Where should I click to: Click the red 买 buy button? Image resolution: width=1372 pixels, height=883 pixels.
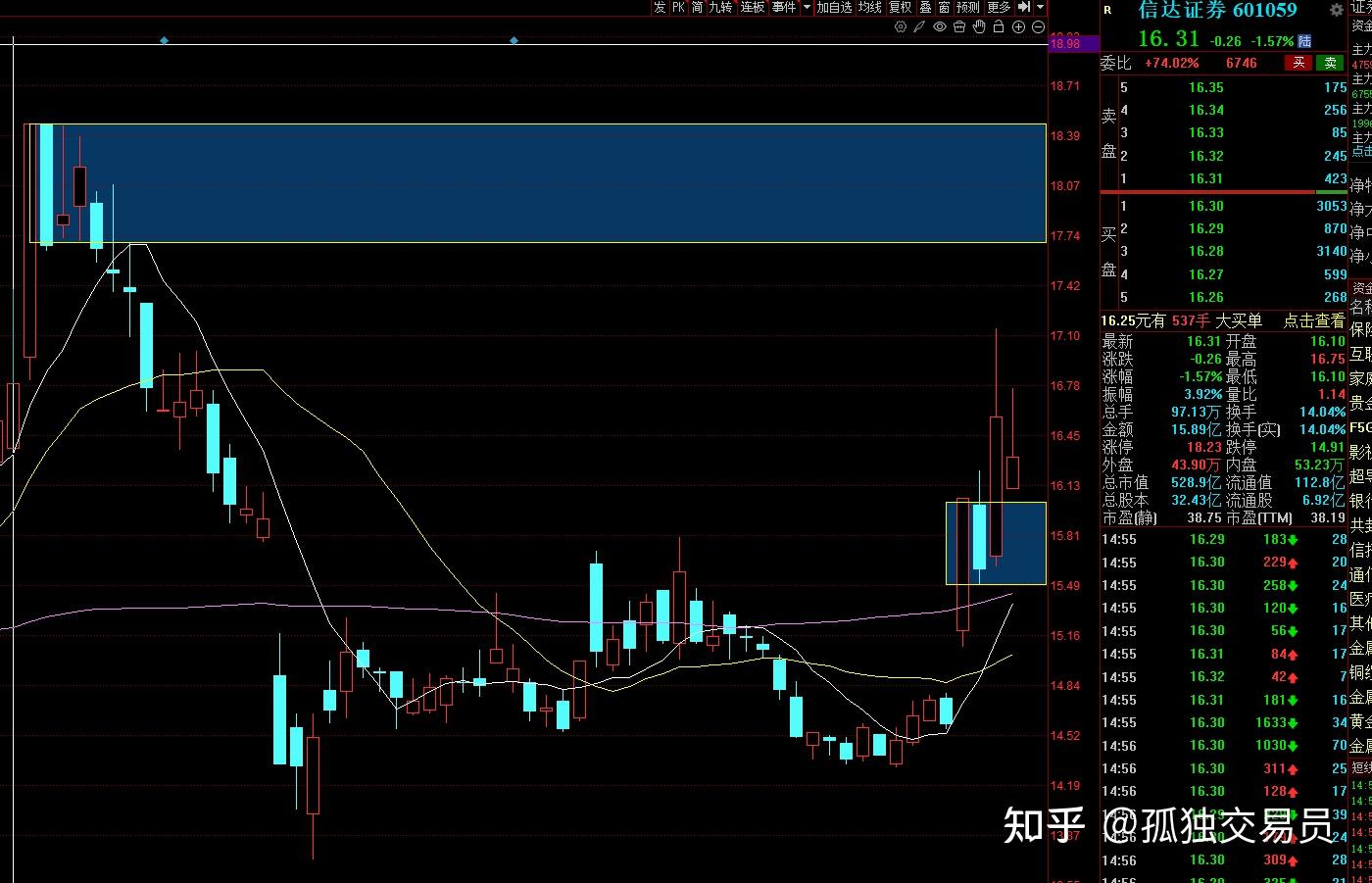pyautogui.click(x=1298, y=63)
